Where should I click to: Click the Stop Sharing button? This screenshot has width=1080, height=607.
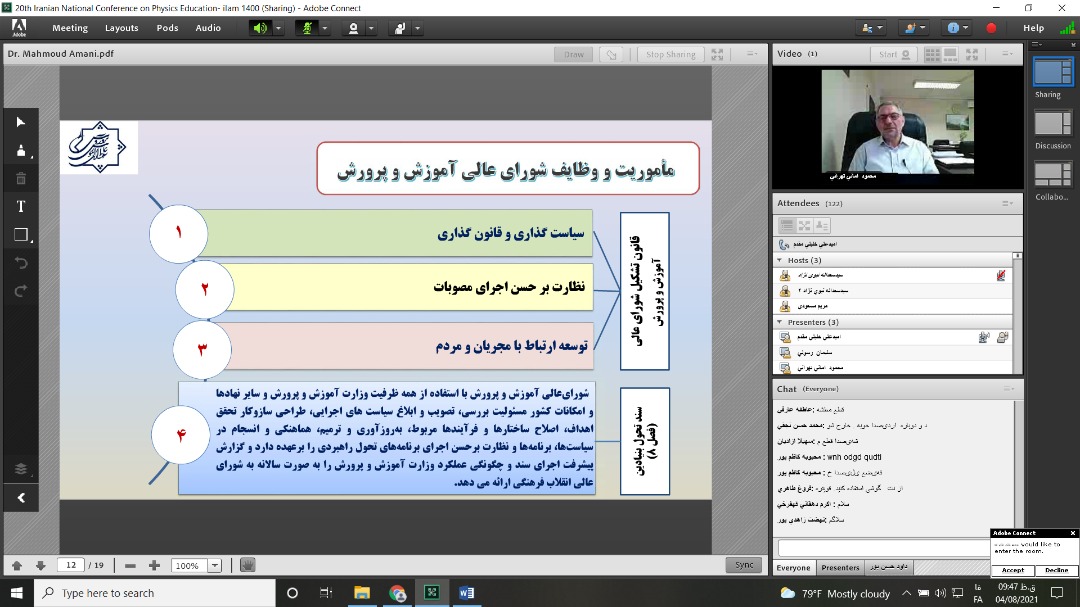670,54
